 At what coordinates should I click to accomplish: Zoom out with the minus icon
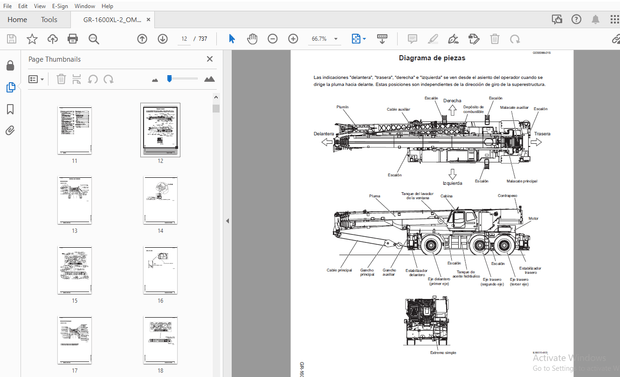pyautogui.click(x=272, y=39)
